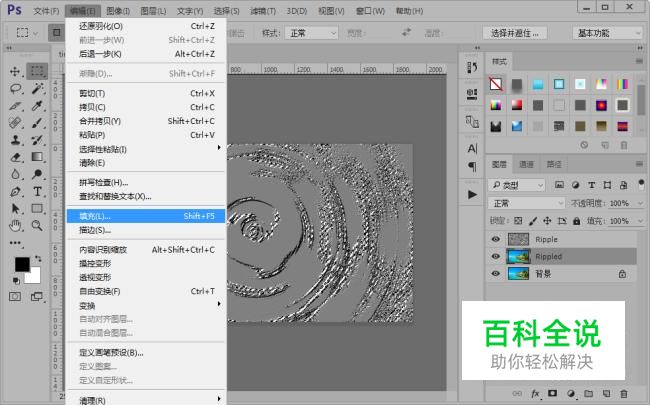
Task: Select the Horizontal Type tool
Action: pyautogui.click(x=37, y=192)
